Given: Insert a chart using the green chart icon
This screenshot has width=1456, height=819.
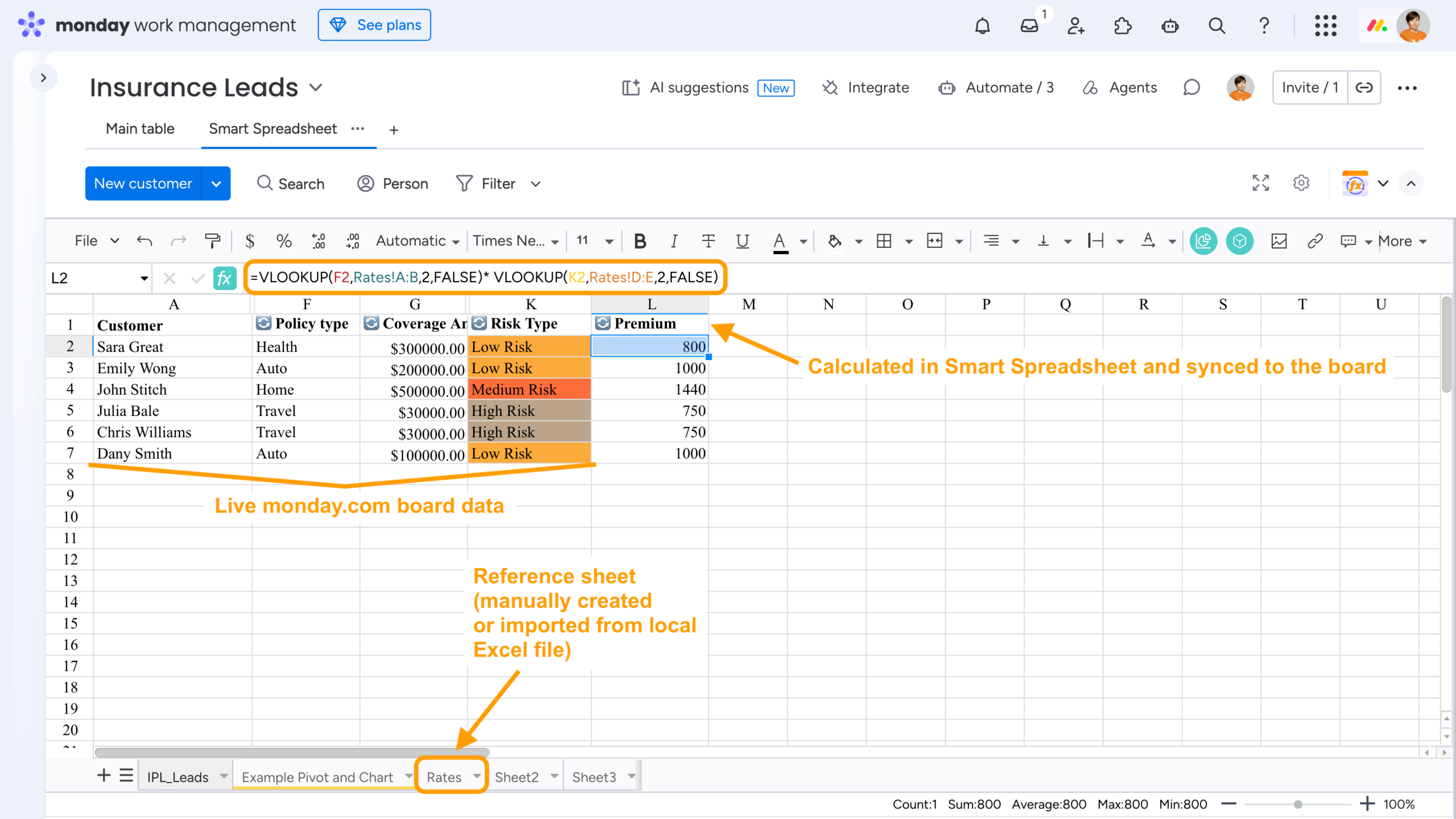Looking at the screenshot, I should pos(1203,241).
